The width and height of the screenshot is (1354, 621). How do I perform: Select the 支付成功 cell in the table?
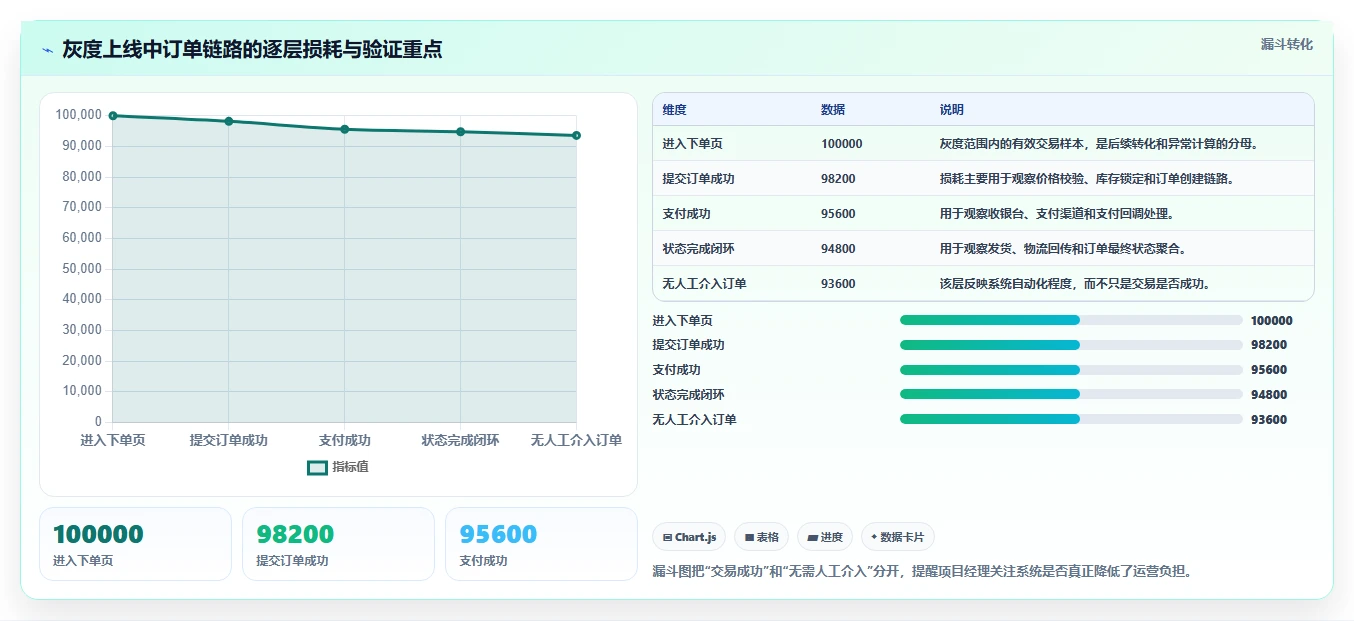[686, 214]
